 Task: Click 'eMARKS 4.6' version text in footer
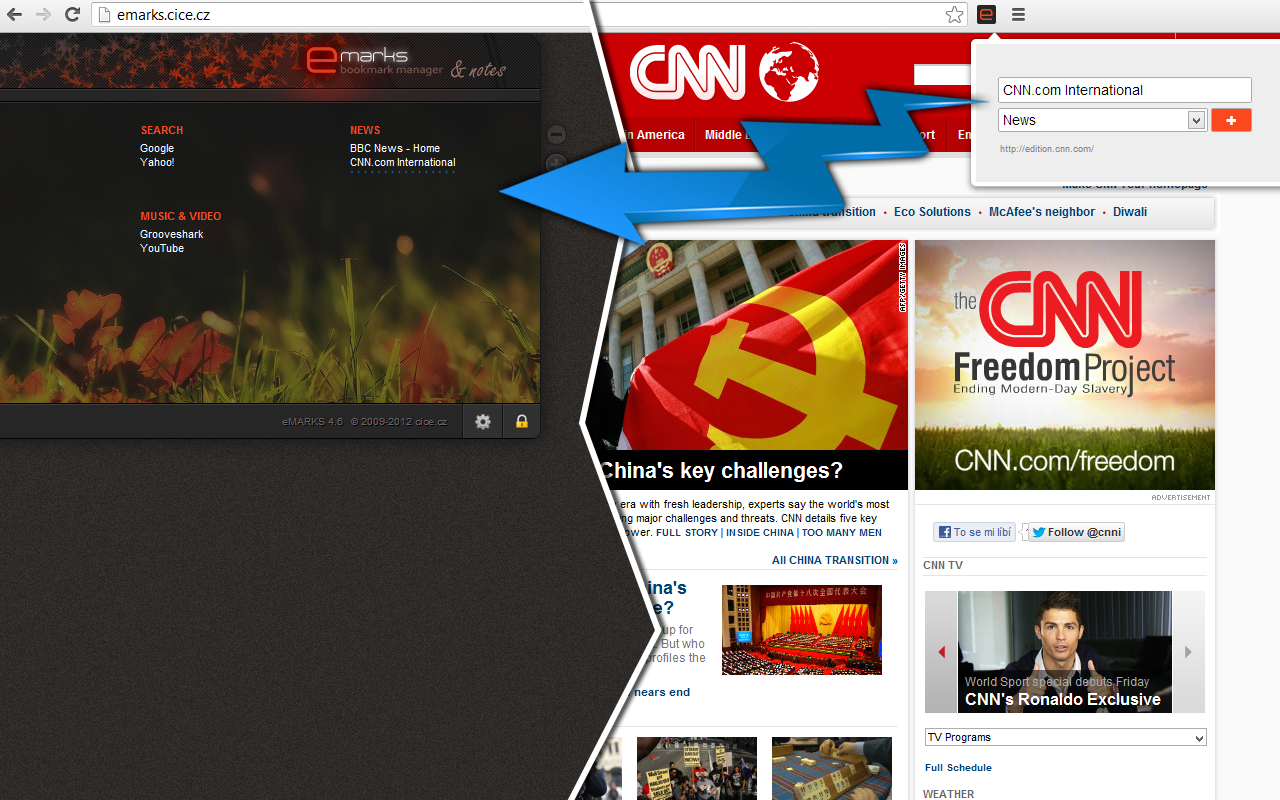coord(312,422)
